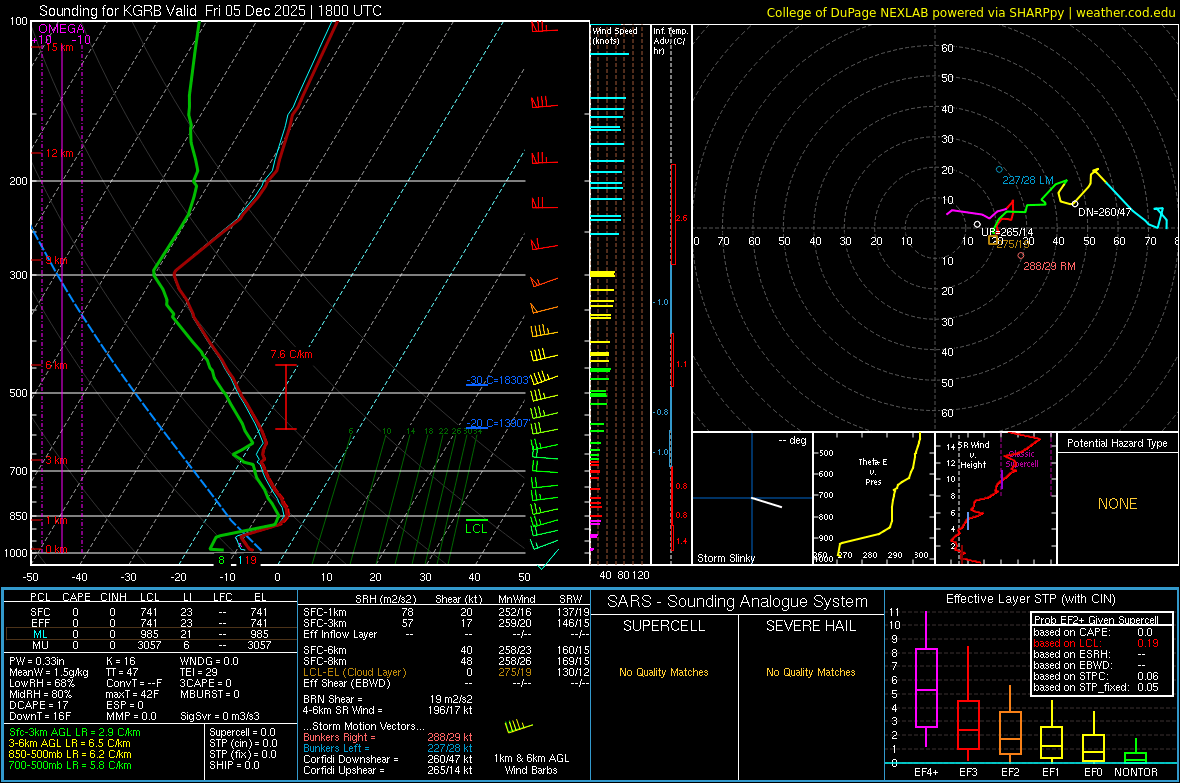Click the green LCL marker on the skew-T
The height and width of the screenshot is (783, 1180).
tap(476, 527)
